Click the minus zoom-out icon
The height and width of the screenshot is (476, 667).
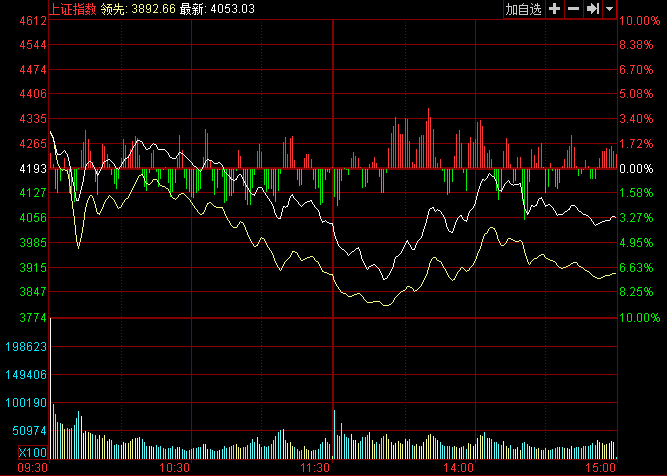pyautogui.click(x=573, y=9)
